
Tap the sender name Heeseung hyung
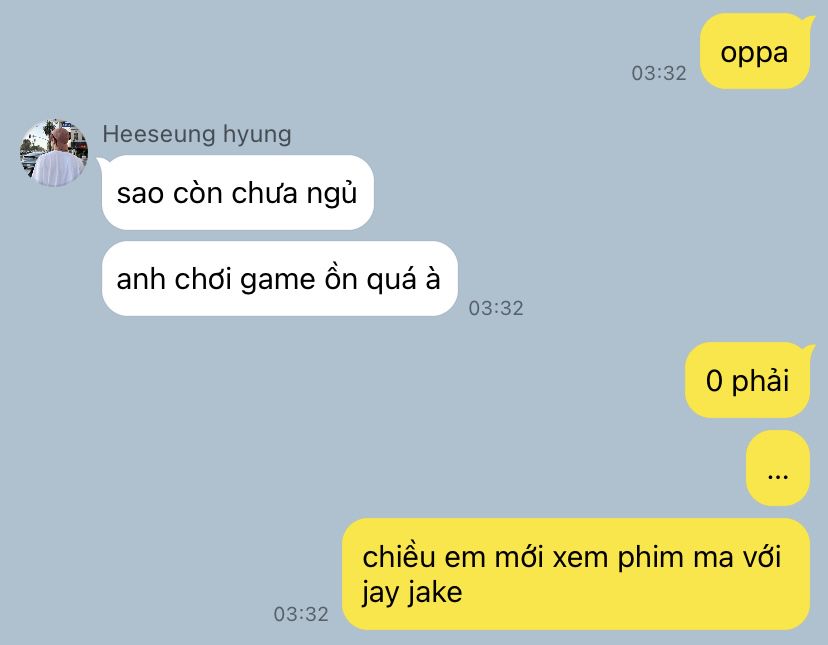196,134
